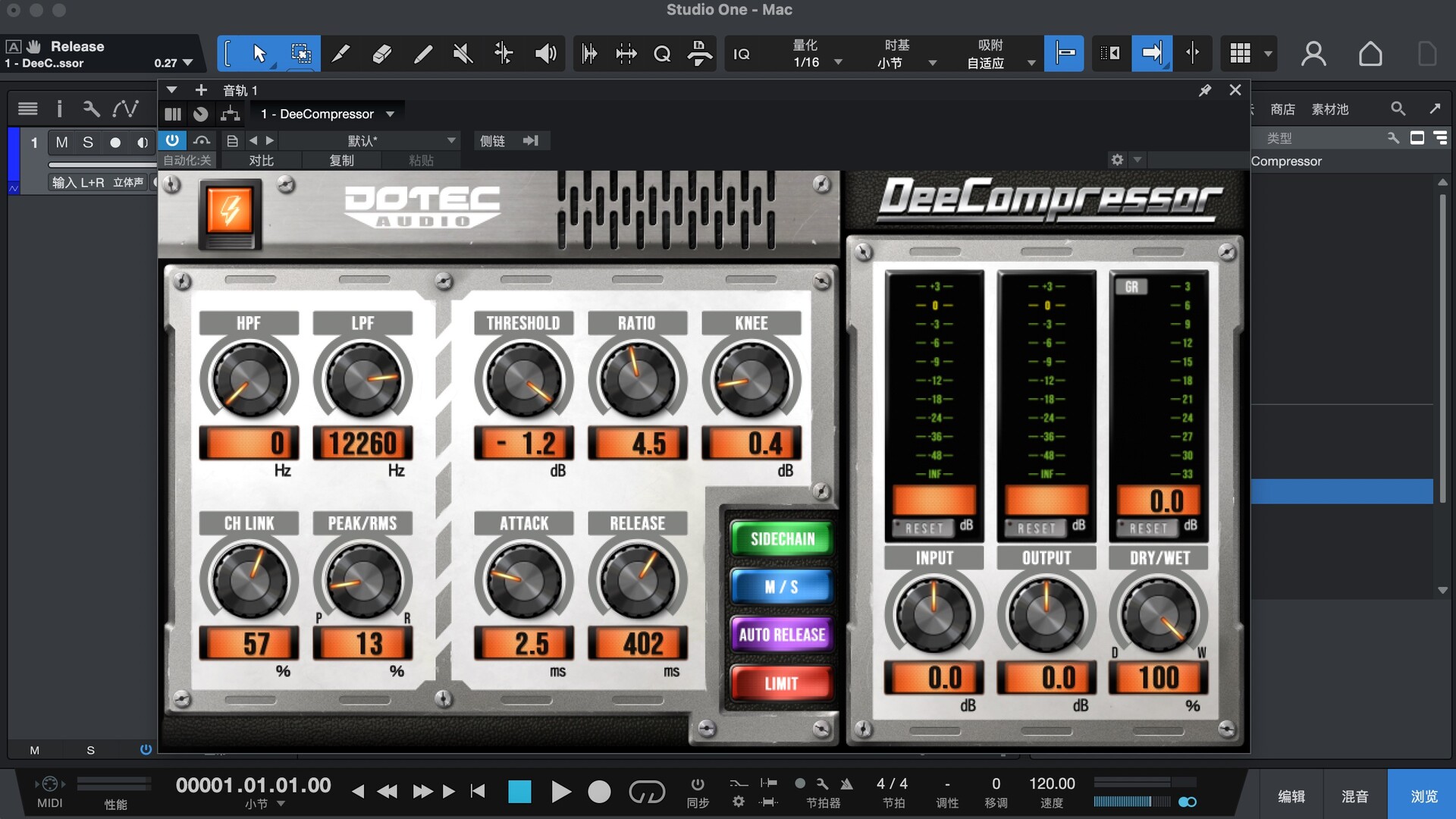Start playback with the Play button

[x=560, y=792]
